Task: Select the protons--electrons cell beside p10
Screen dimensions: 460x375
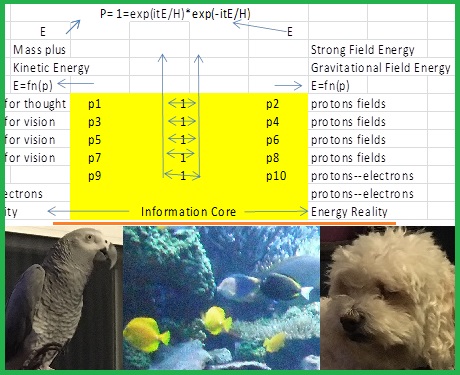Action: (362, 176)
